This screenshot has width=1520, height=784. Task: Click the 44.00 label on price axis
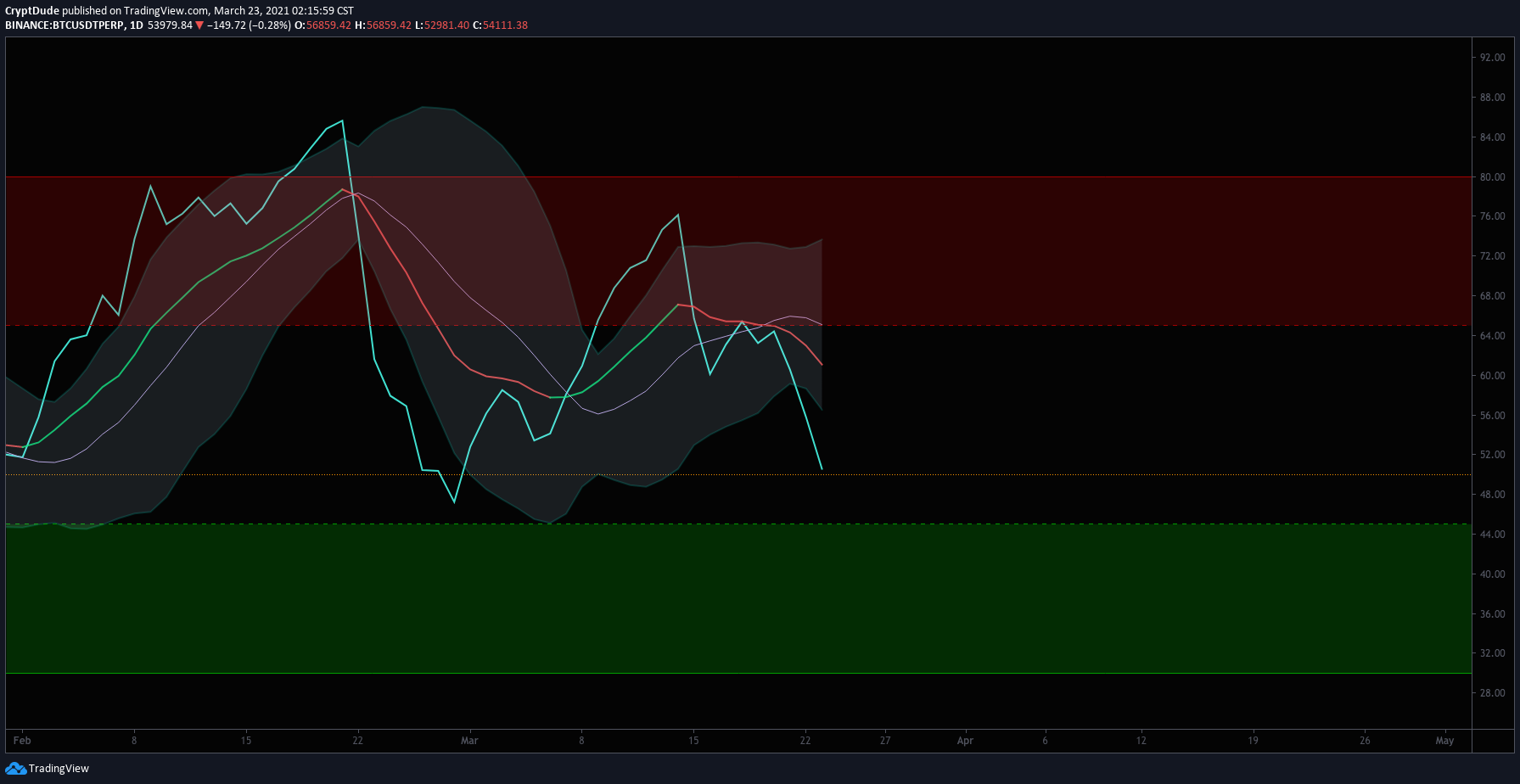[1493, 535]
